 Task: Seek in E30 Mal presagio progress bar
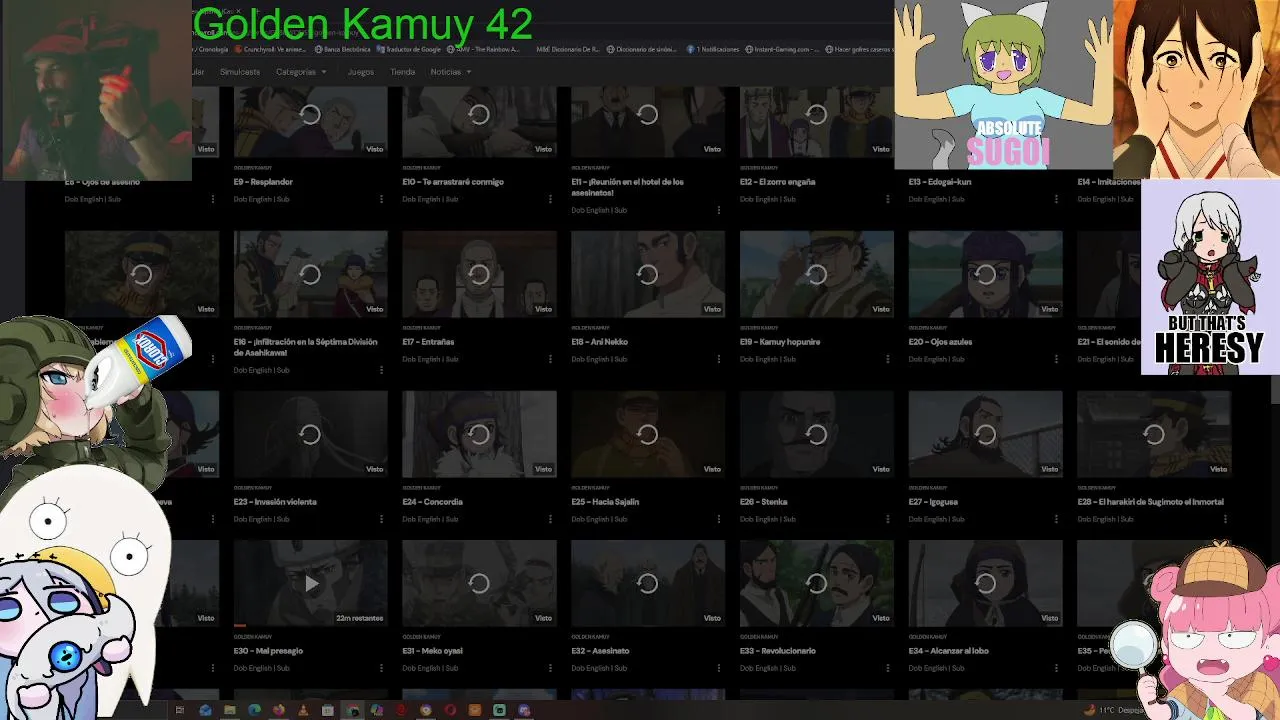[310, 626]
